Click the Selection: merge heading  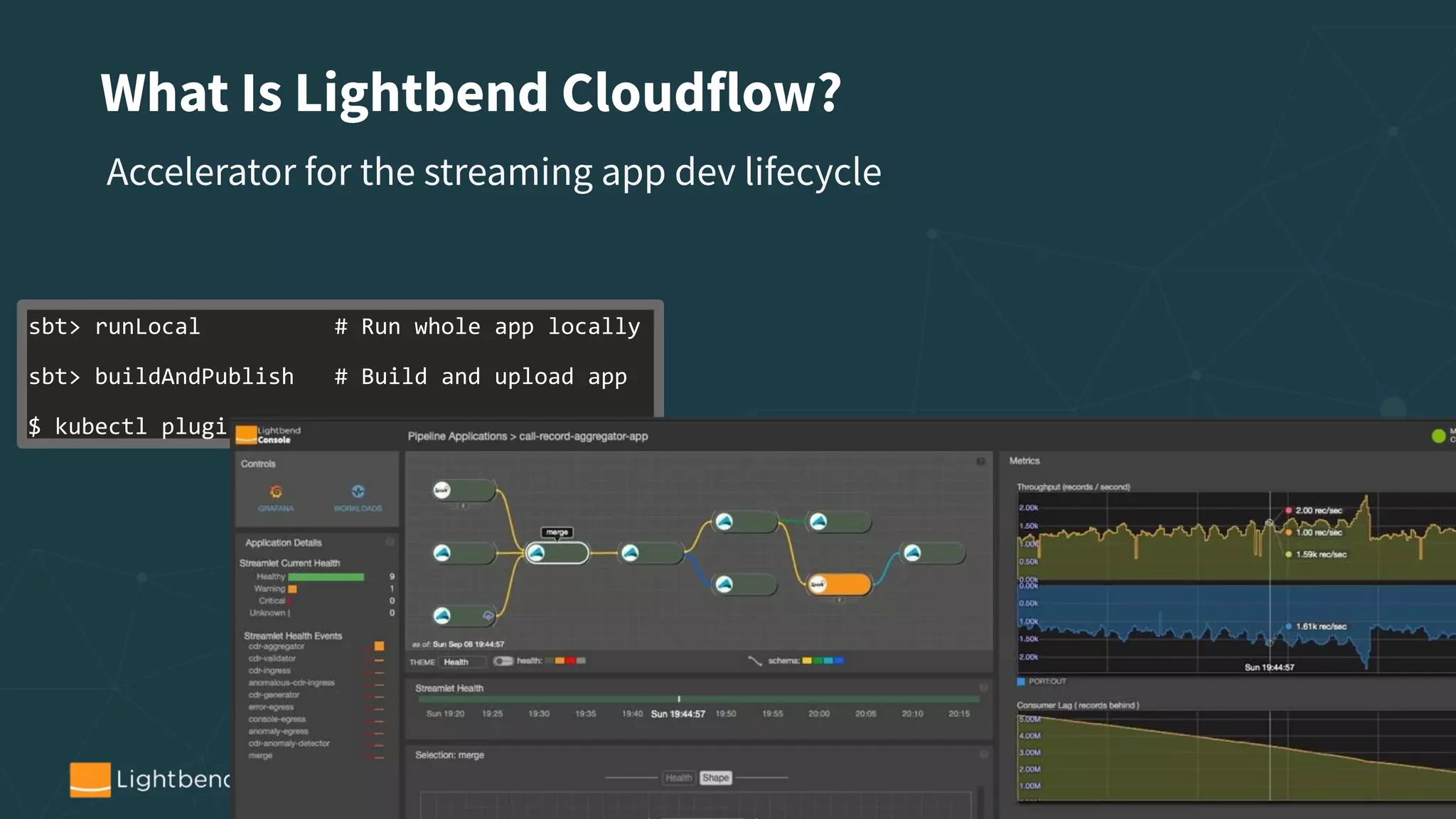449,755
